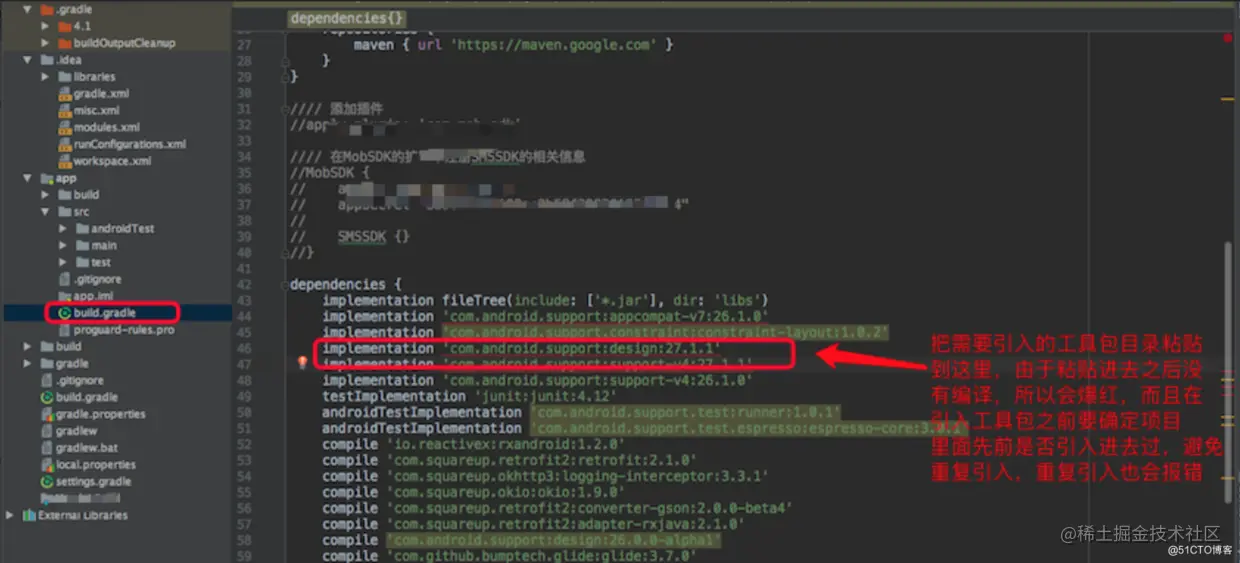
Task: Click the constraint-layout:1.0.2 dependency string
Action: point(666,332)
